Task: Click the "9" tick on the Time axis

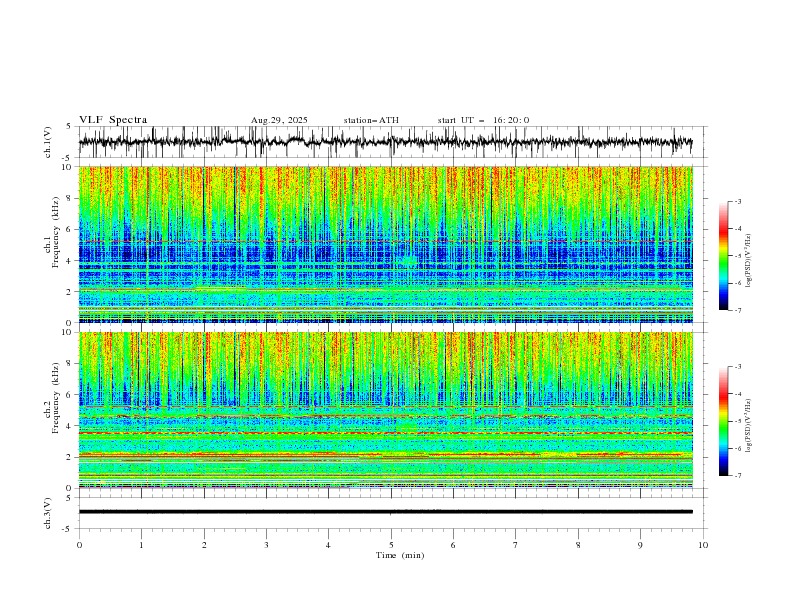Action: pyautogui.click(x=640, y=545)
